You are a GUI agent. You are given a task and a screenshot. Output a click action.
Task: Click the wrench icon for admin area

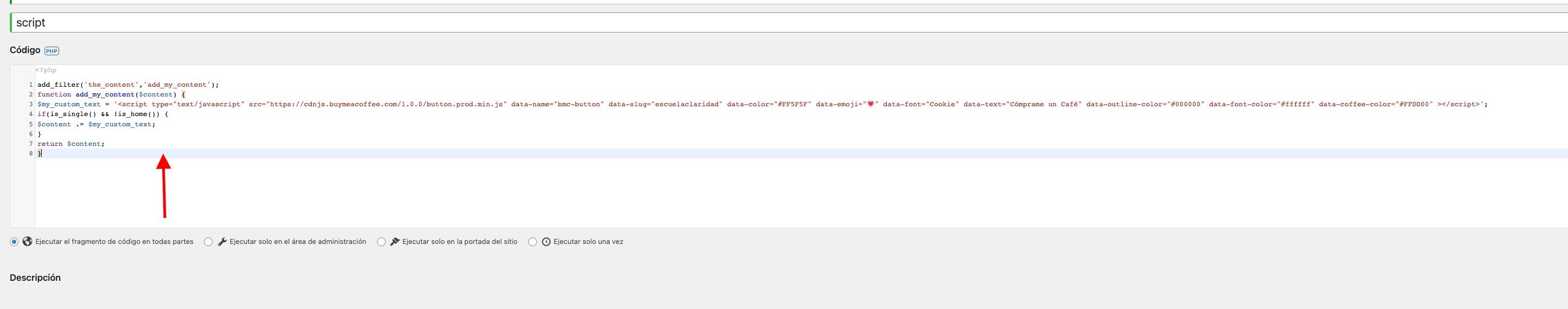pos(222,241)
